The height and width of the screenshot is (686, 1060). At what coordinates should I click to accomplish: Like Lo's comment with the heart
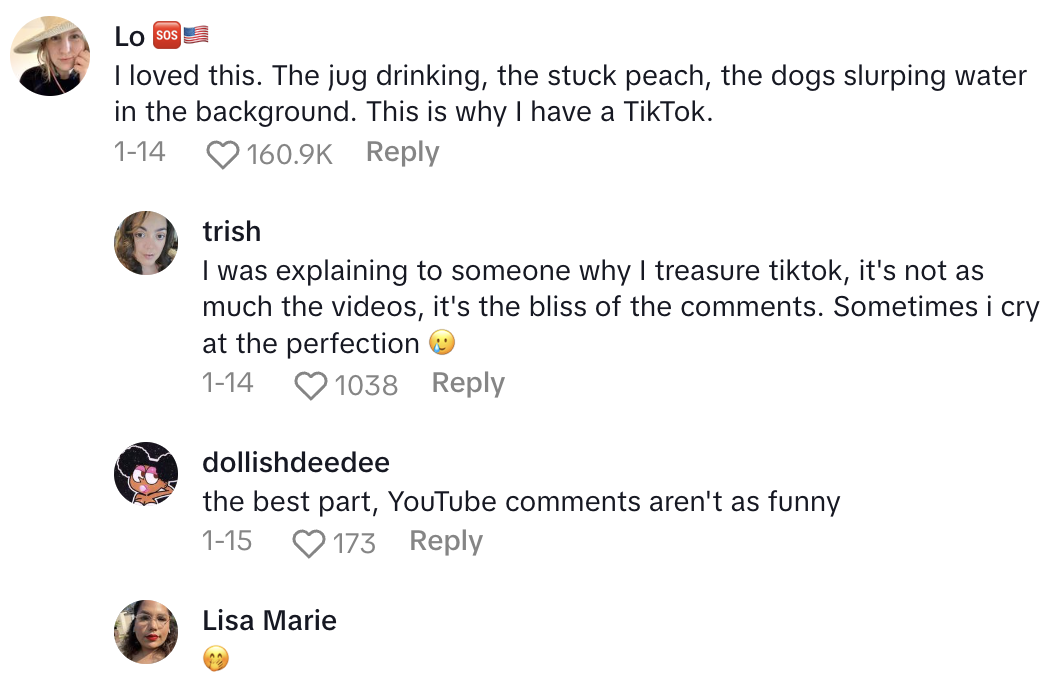[x=223, y=154]
